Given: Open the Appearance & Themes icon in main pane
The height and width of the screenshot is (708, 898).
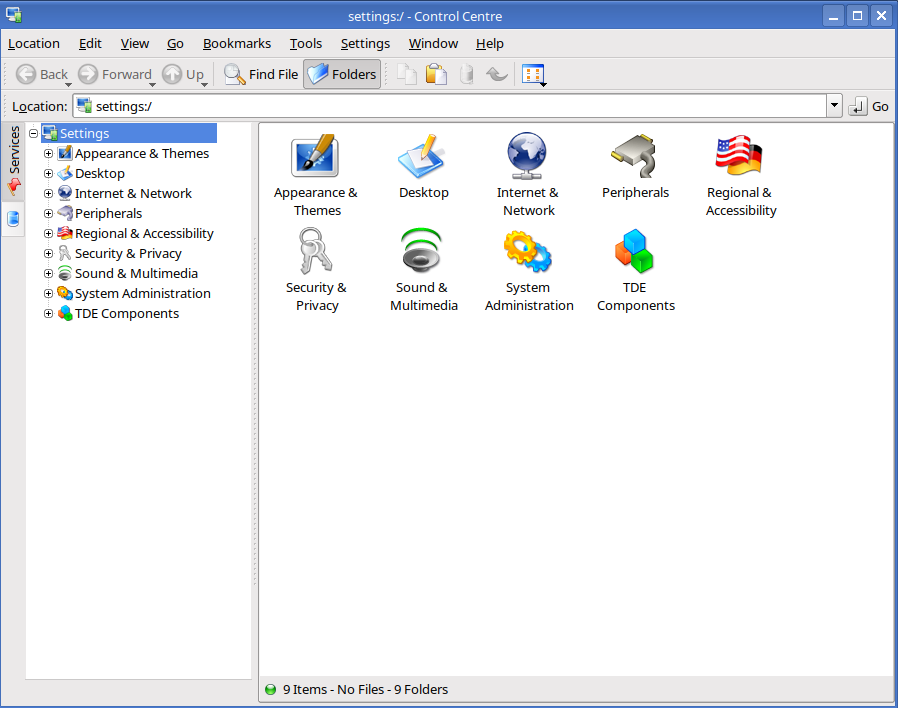Looking at the screenshot, I should pyautogui.click(x=315, y=157).
